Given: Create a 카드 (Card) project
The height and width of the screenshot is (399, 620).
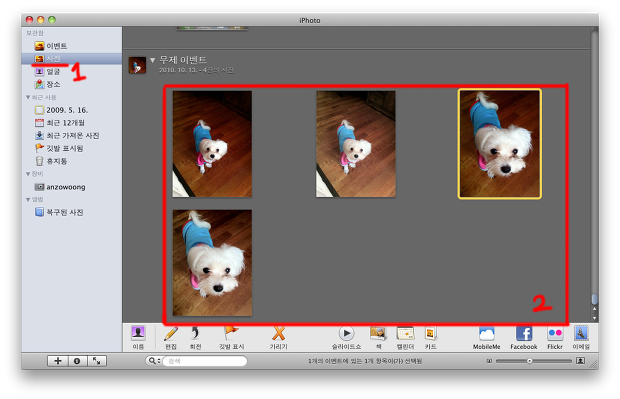Looking at the screenshot, I should pos(430,338).
